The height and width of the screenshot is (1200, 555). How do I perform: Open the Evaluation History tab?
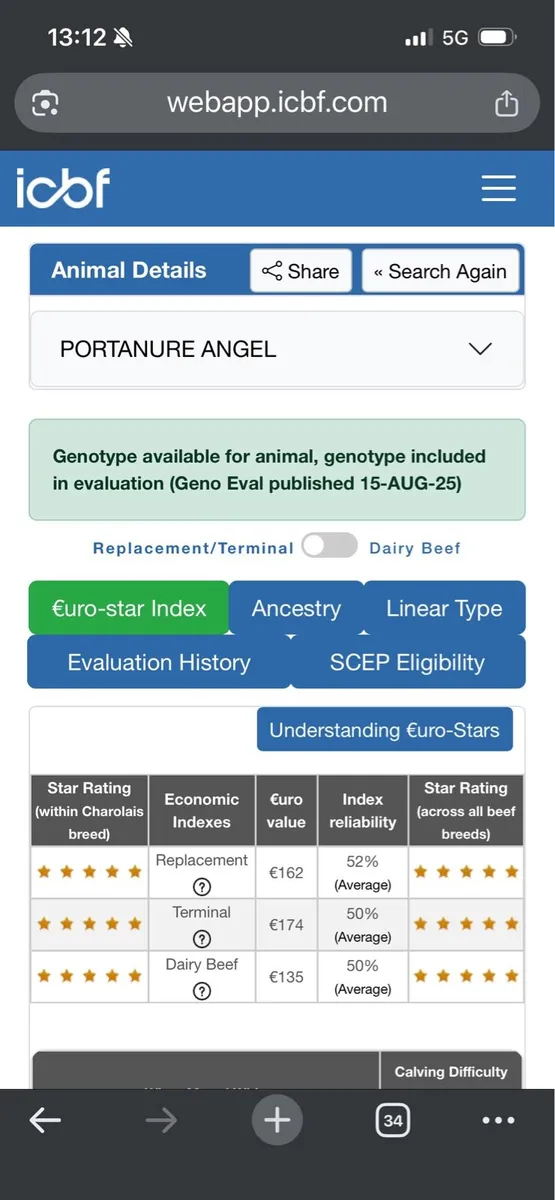pyautogui.click(x=159, y=662)
